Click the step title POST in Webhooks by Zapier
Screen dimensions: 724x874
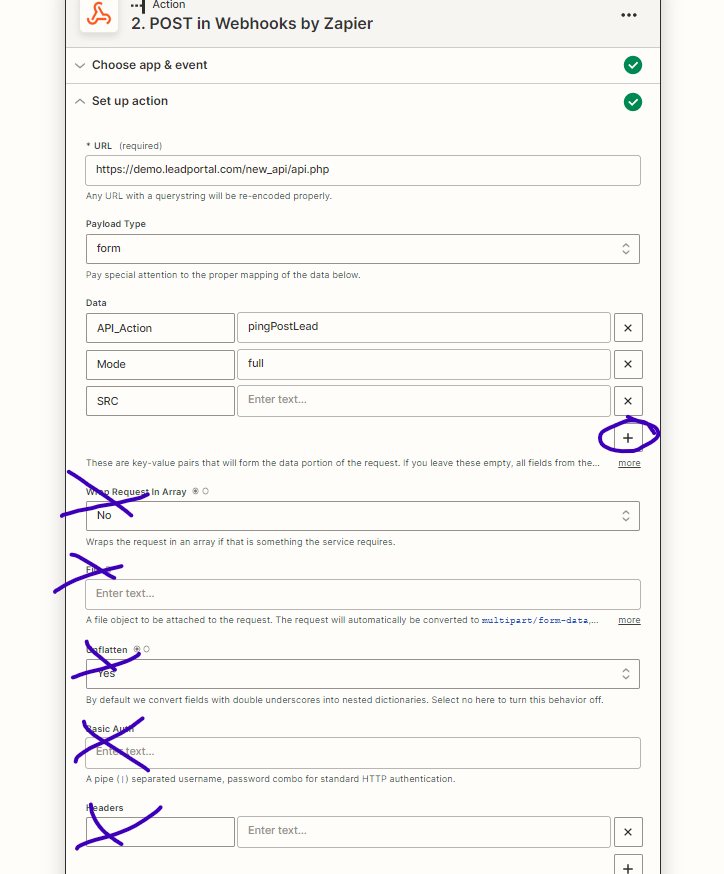pyautogui.click(x=252, y=24)
